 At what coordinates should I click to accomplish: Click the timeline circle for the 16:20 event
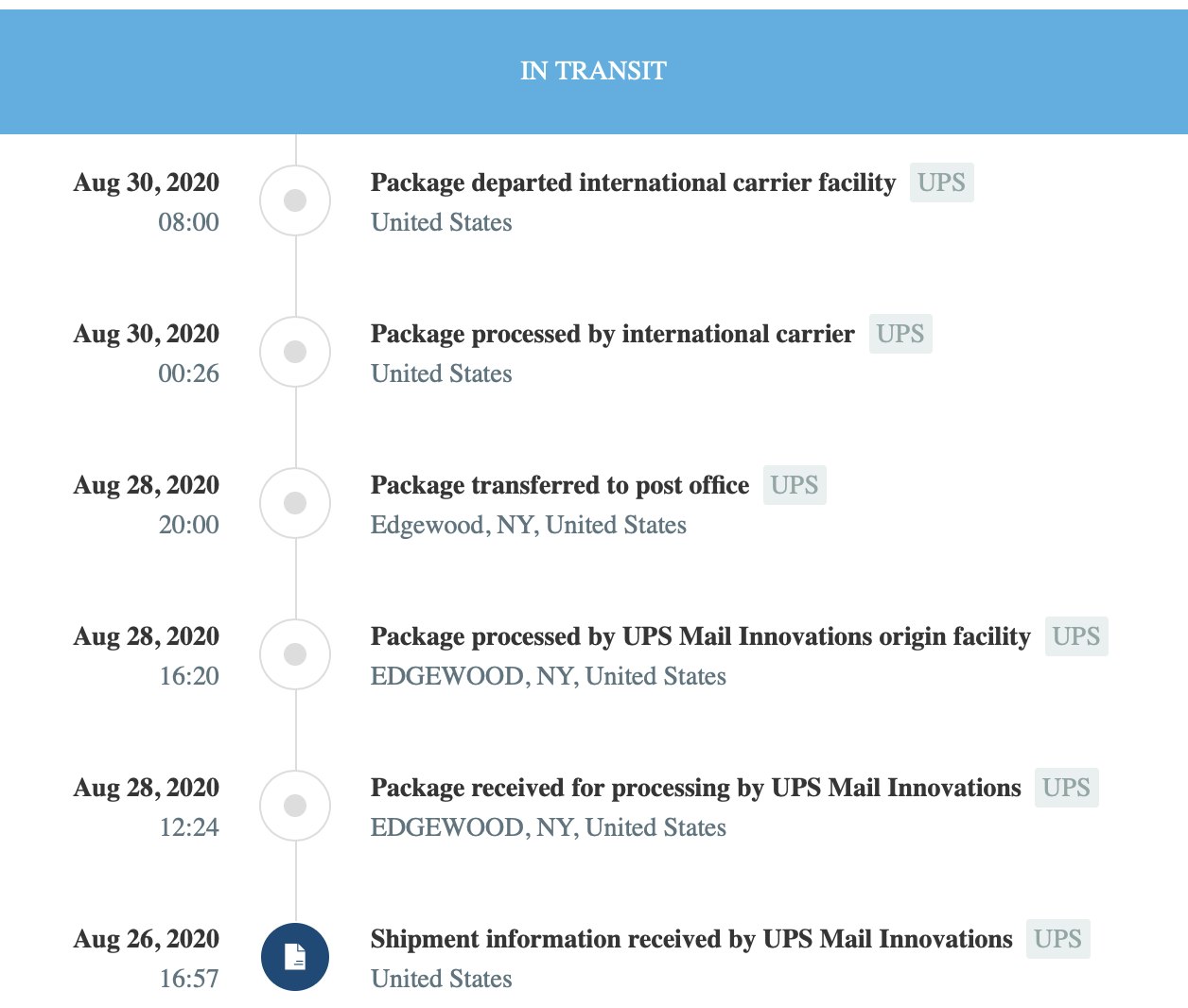pyautogui.click(x=295, y=654)
